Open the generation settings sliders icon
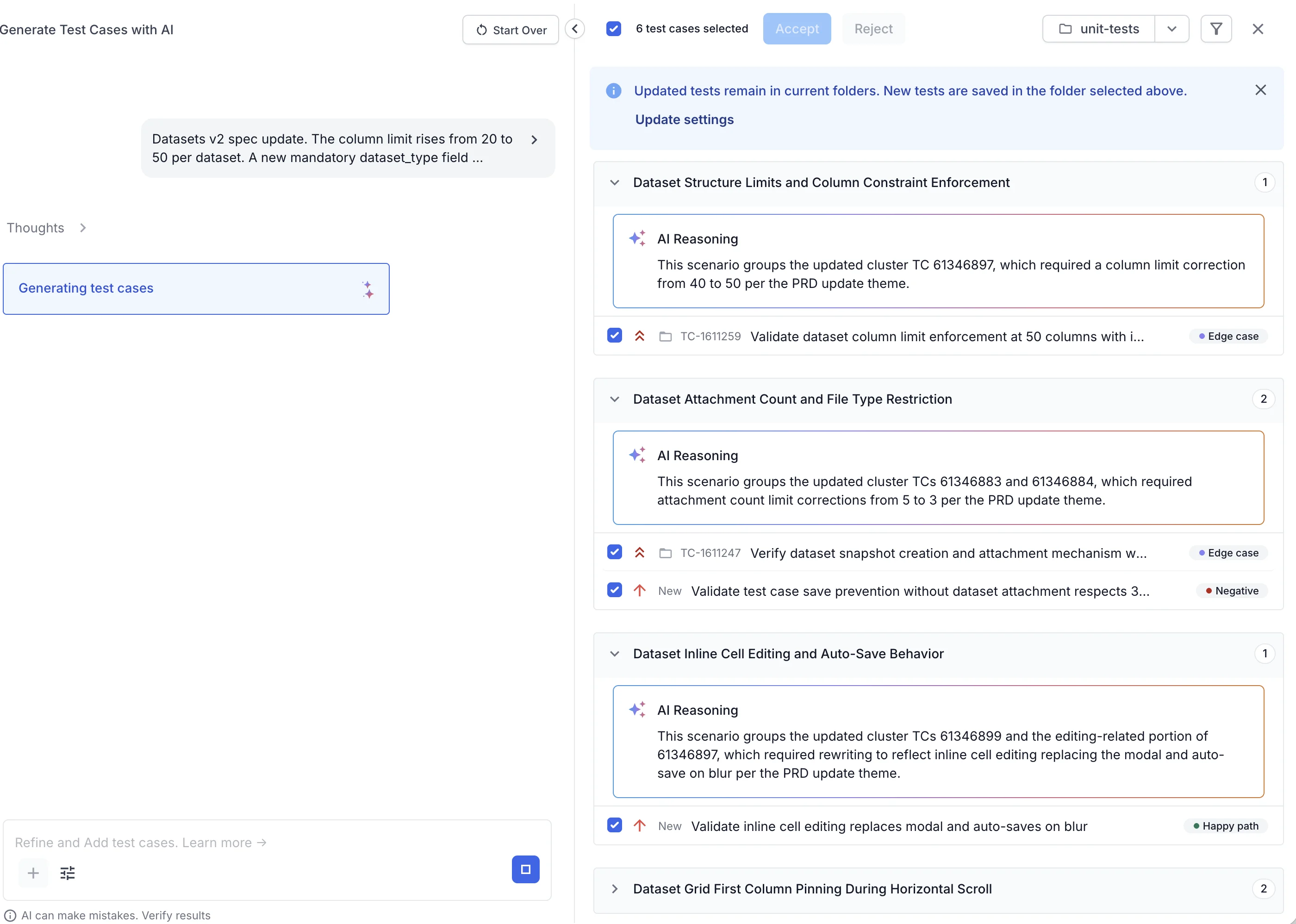This screenshot has height=924, width=1296. pos(68,874)
